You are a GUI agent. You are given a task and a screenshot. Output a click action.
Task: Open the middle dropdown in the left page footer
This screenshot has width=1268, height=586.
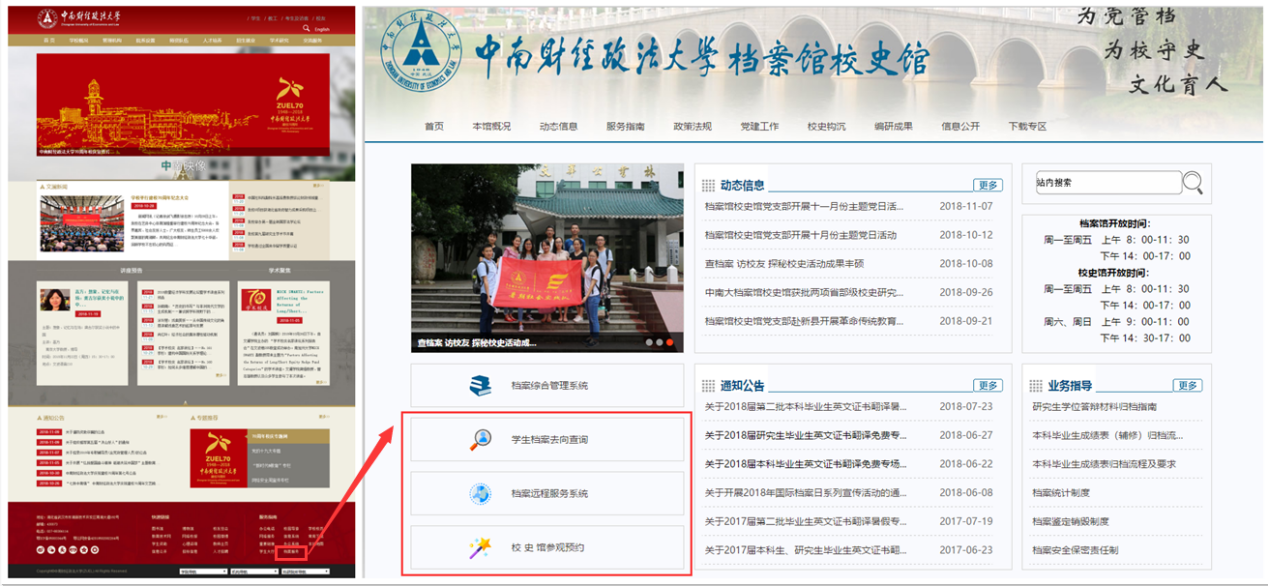pyautogui.click(x=253, y=572)
